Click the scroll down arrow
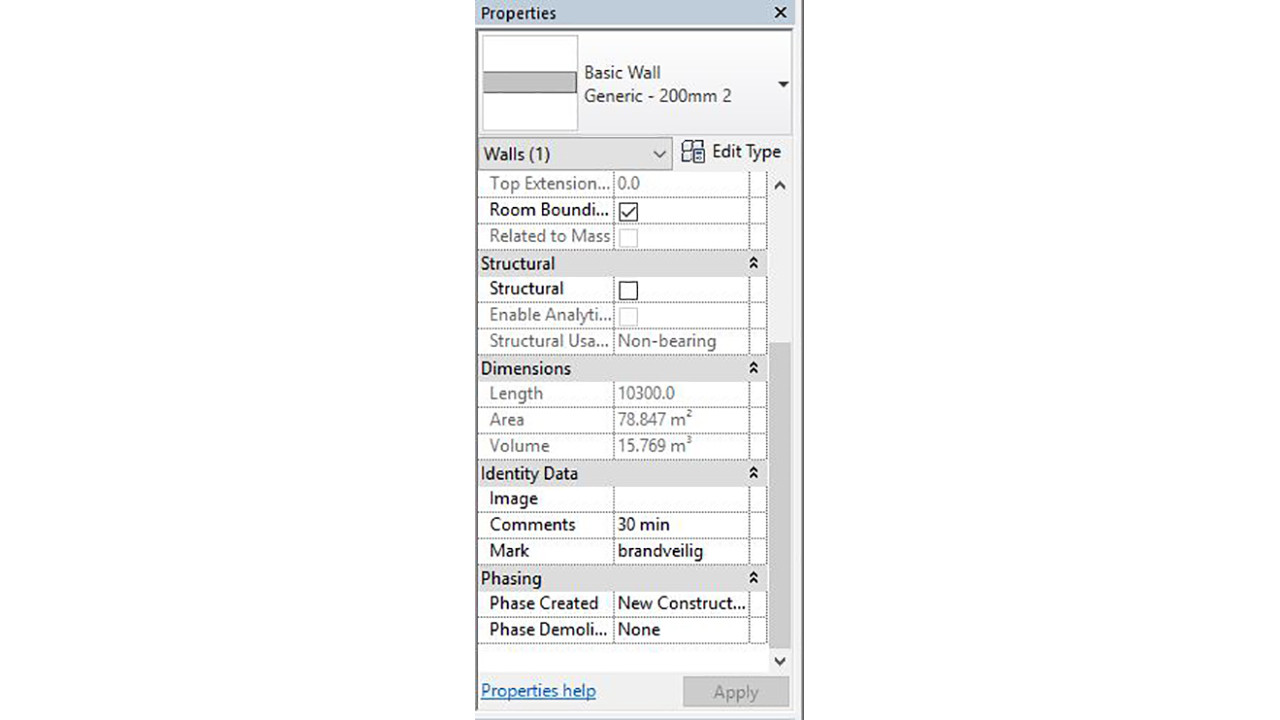This screenshot has height=720, width=1280. point(780,661)
